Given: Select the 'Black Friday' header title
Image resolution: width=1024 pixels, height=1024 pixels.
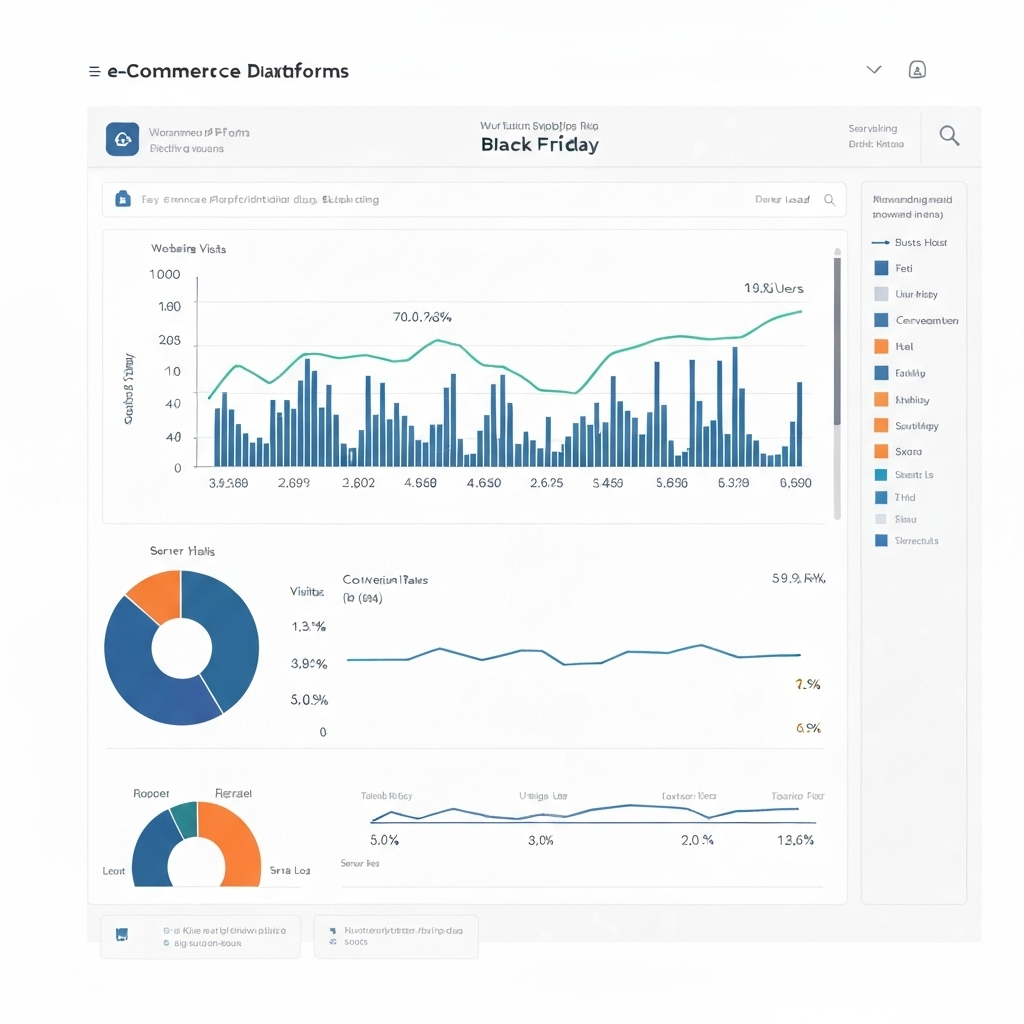Looking at the screenshot, I should (539, 144).
